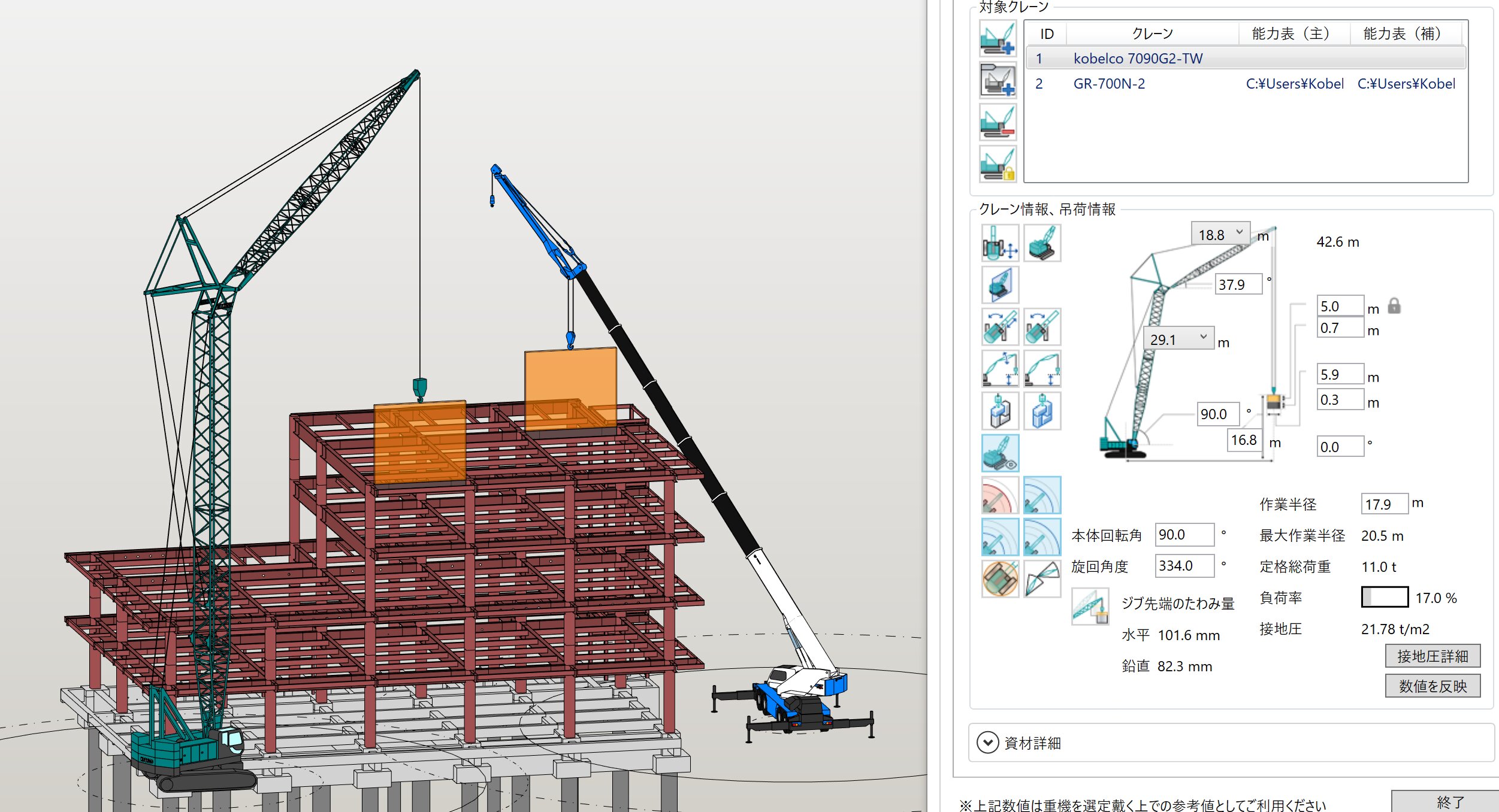Toggle the crane visibility eye icon
1499x812 pixels.
[1000, 453]
